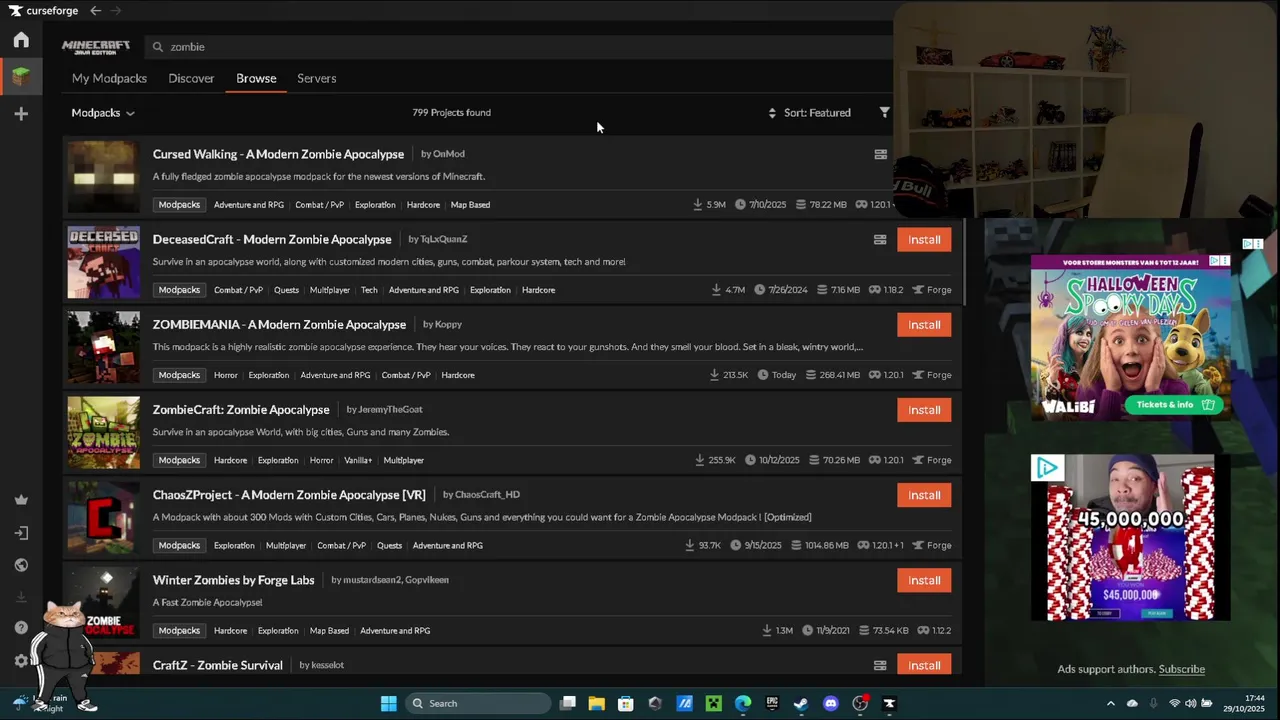Open the downloads arrow icon in sidebar
Image resolution: width=1280 pixels, height=720 pixels.
pyautogui.click(x=21, y=597)
